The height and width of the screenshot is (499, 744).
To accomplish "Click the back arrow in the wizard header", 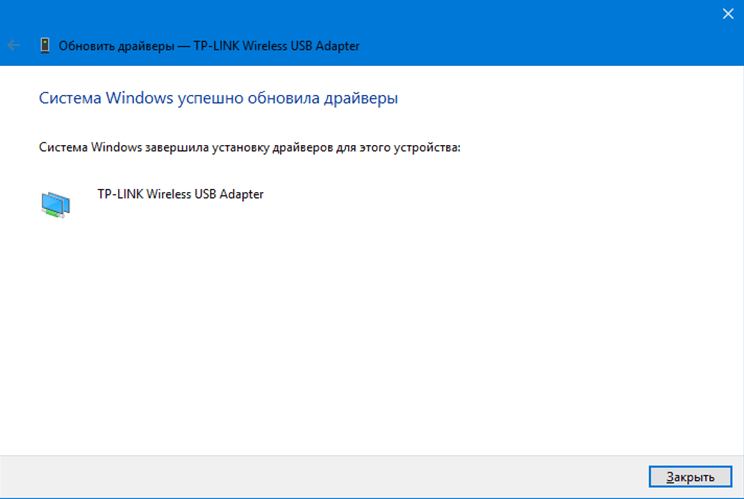I will 14,45.
